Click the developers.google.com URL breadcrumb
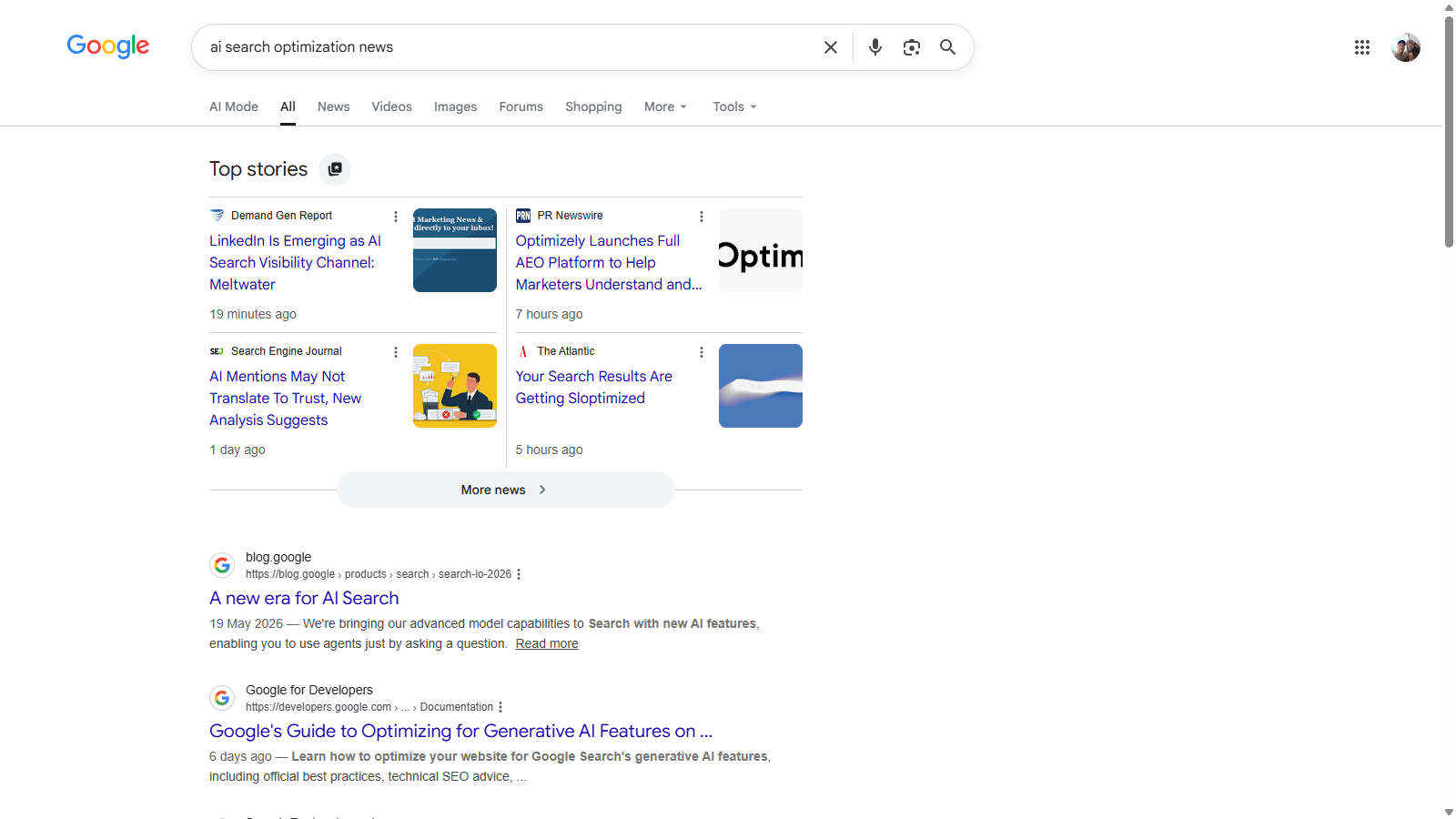This screenshot has width=1456, height=819. [369, 707]
